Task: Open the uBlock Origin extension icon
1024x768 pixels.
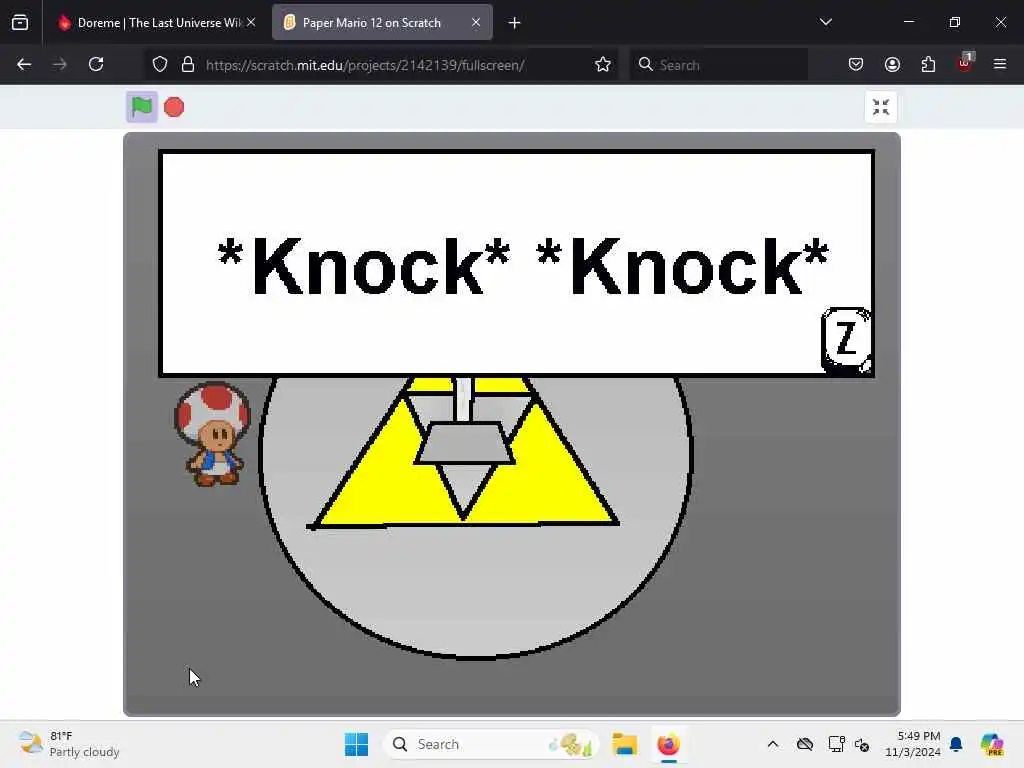Action: 965,63
